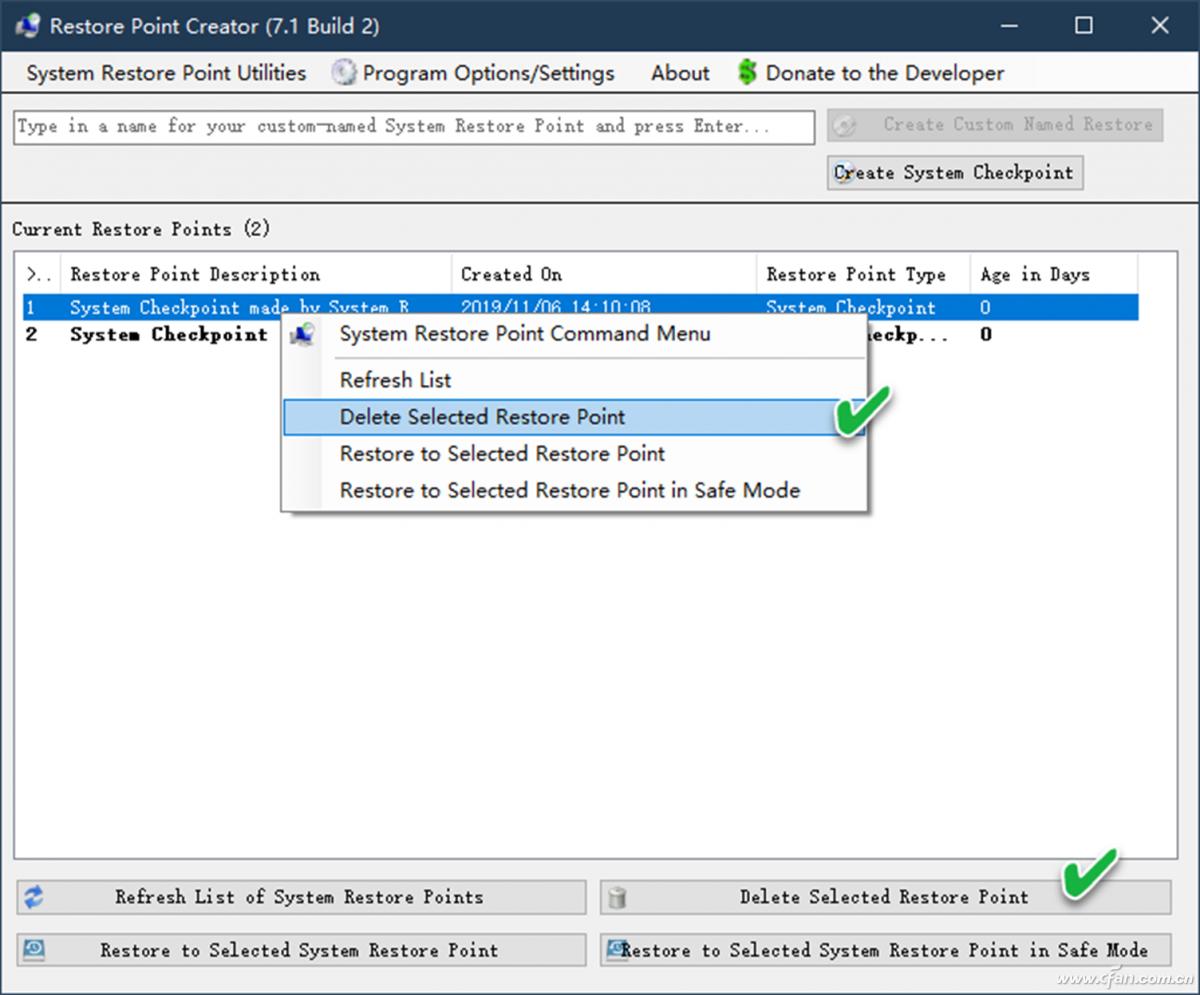Viewport: 1200px width, 995px height.
Task: Choose Delete Selected Restore Point in context menu
Action: click(x=482, y=417)
